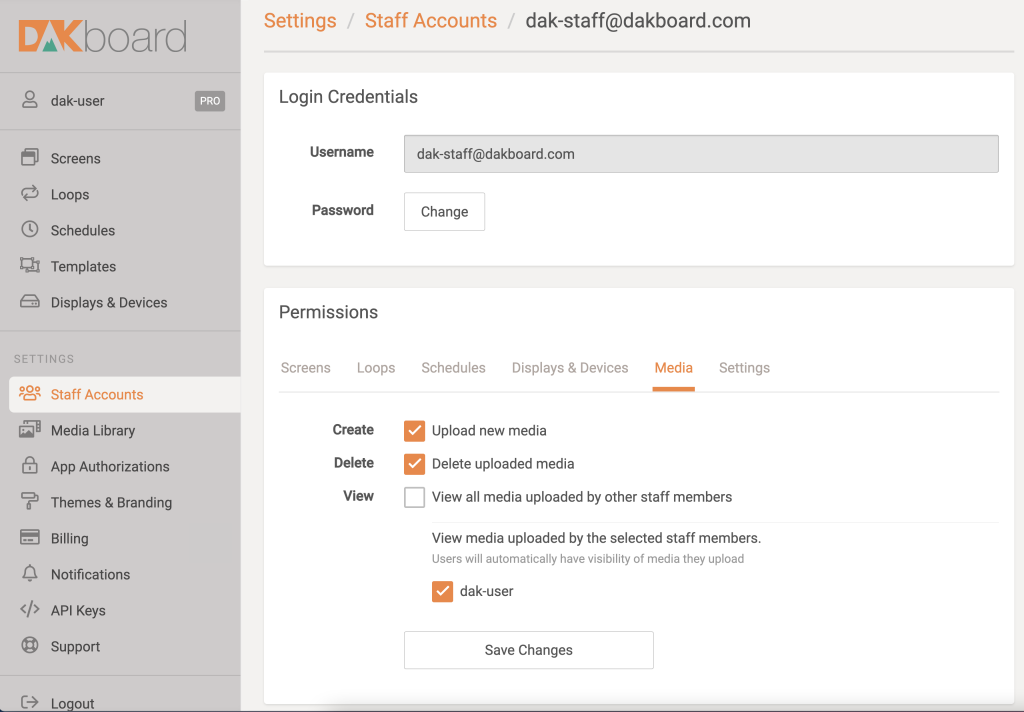
Task: Click the Logout exit icon
Action: pos(29,702)
